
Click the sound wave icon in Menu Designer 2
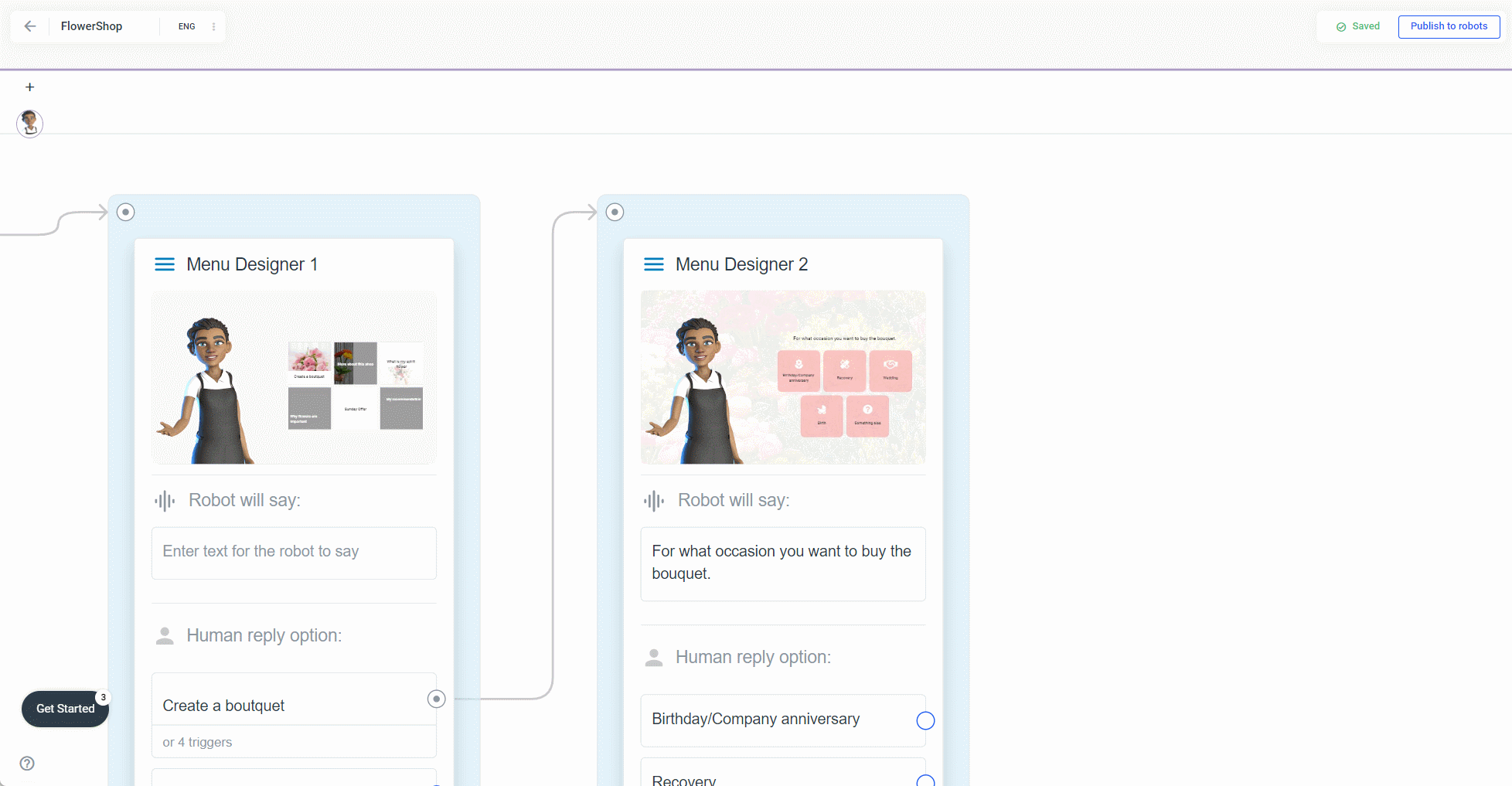pos(654,501)
